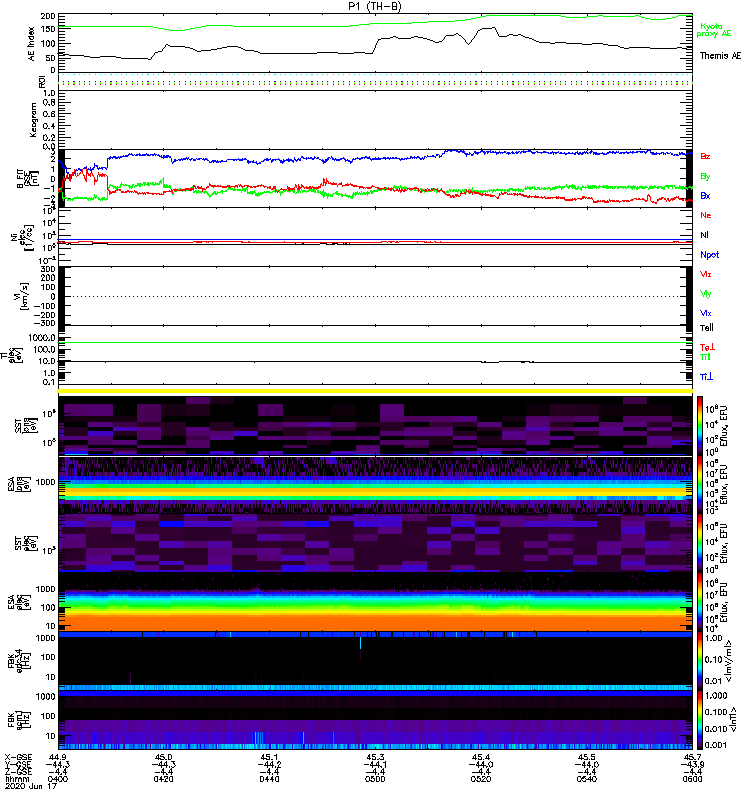Select the red Vix legend entry
Image resolution: width=750 pixels, height=800 pixels.
[705, 274]
